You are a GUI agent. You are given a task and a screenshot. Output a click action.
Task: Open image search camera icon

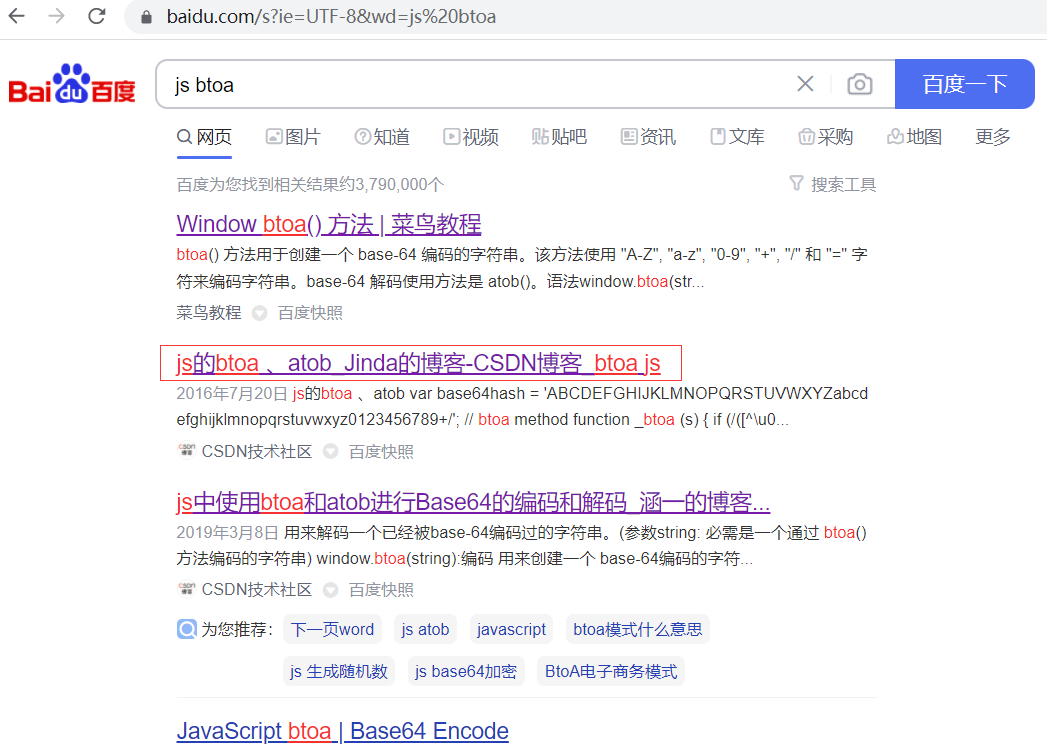pyautogui.click(x=859, y=84)
